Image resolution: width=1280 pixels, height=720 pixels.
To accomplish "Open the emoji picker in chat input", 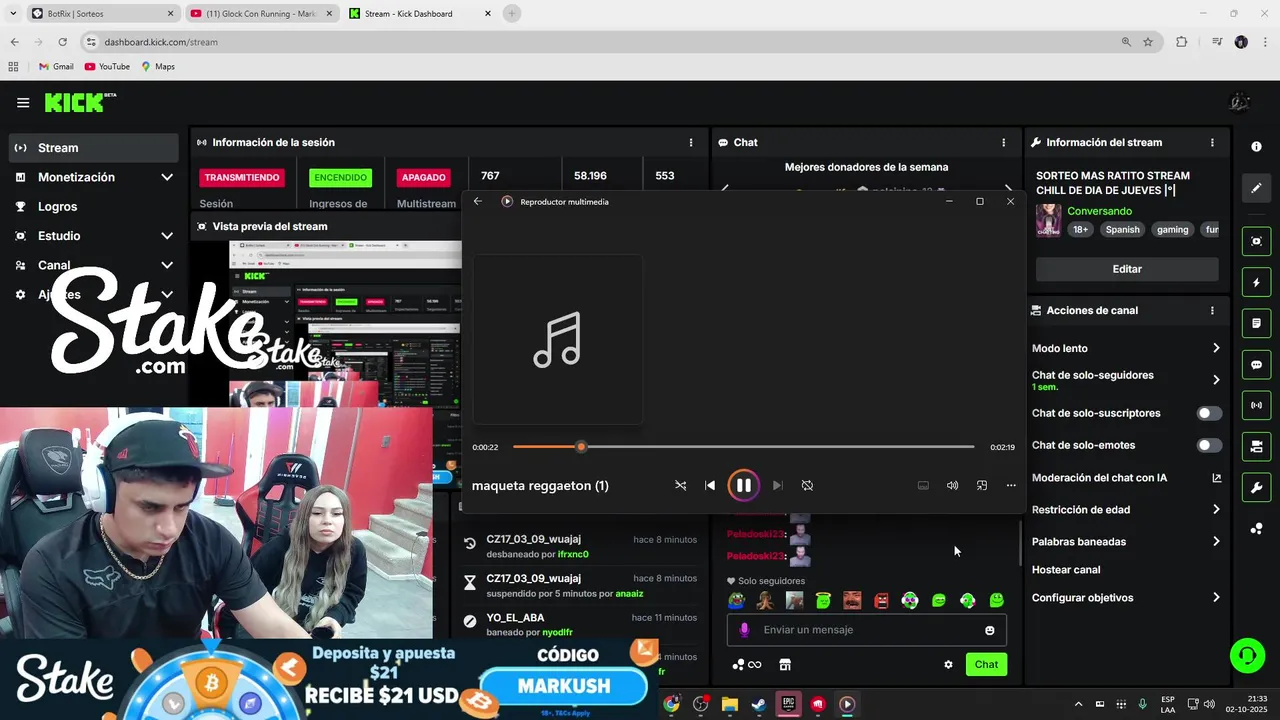I will point(990,630).
